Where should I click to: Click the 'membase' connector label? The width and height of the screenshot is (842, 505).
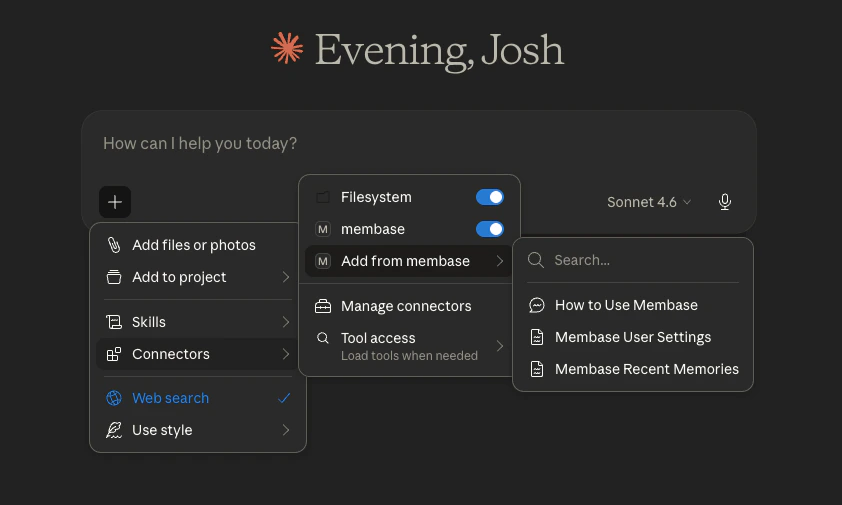[x=373, y=229]
